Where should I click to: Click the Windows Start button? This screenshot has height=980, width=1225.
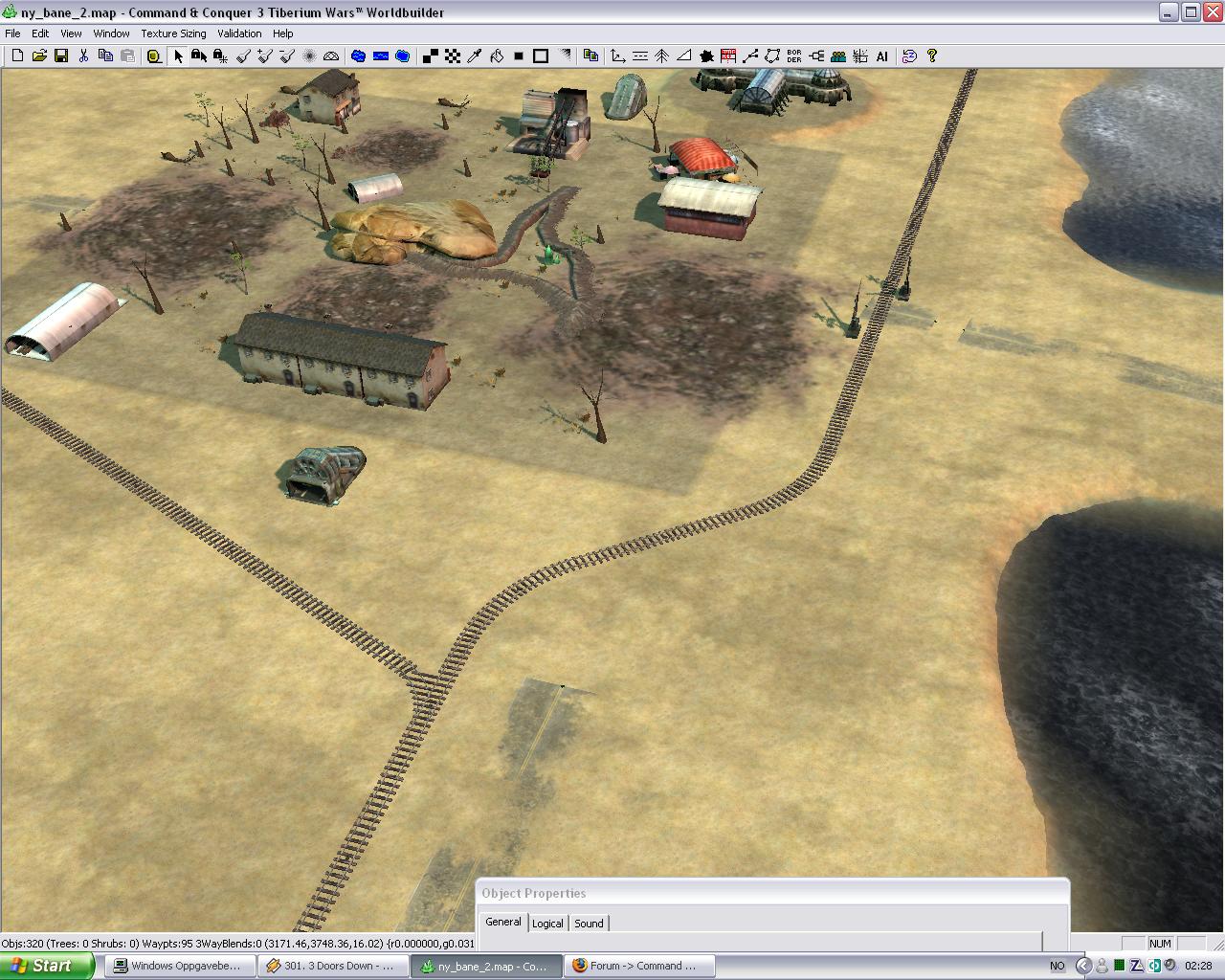coord(47,966)
